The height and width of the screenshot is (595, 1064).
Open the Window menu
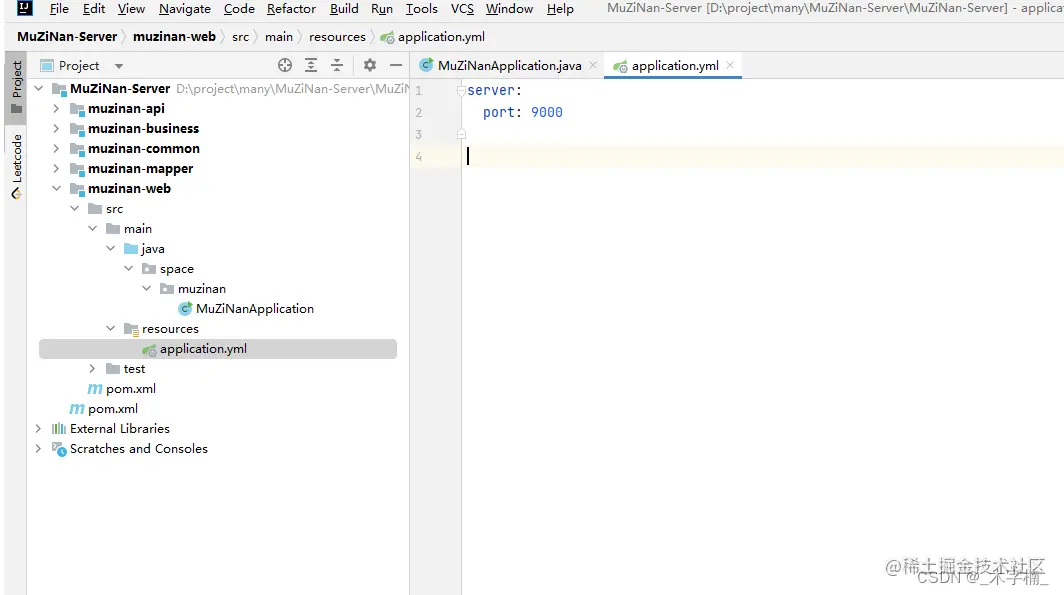pyautogui.click(x=509, y=9)
